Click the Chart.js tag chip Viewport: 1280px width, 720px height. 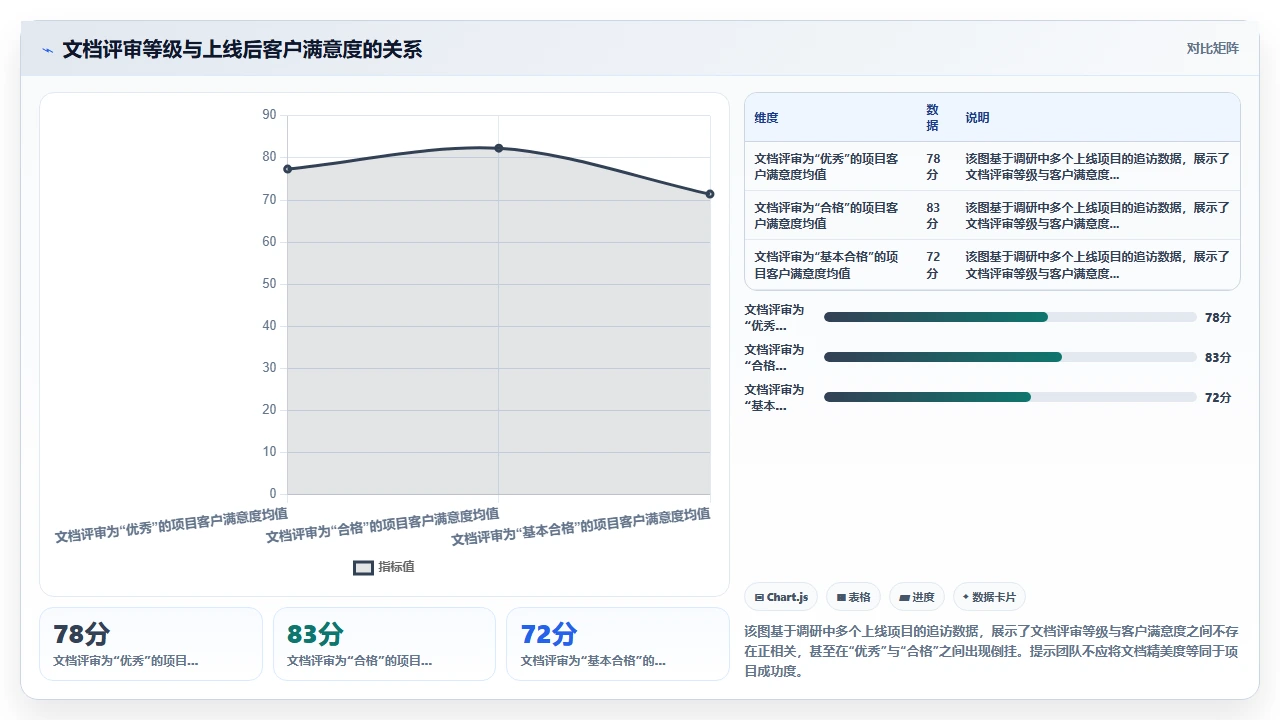(781, 597)
